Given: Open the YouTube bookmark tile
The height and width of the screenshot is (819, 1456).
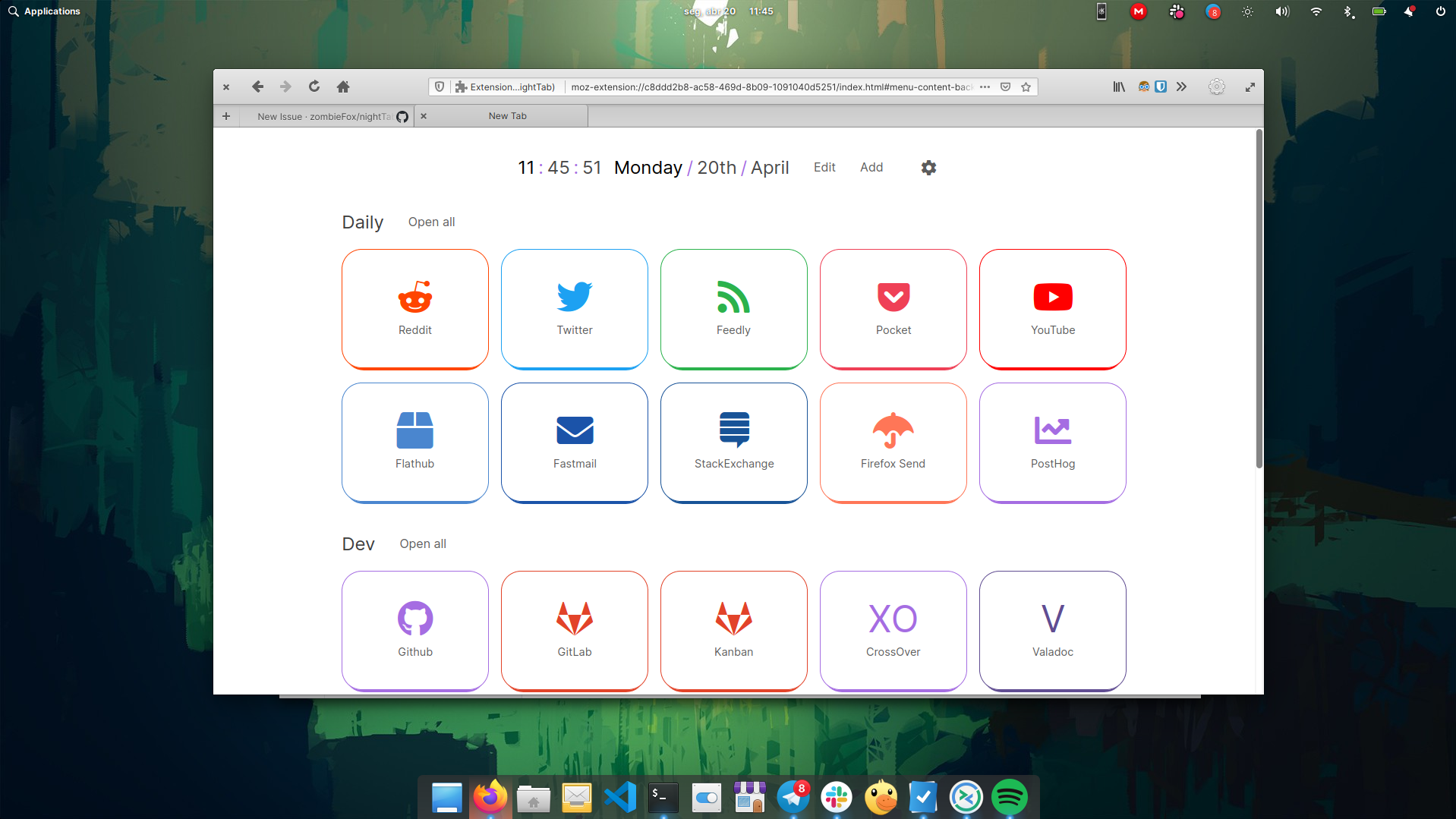Looking at the screenshot, I should (x=1053, y=309).
